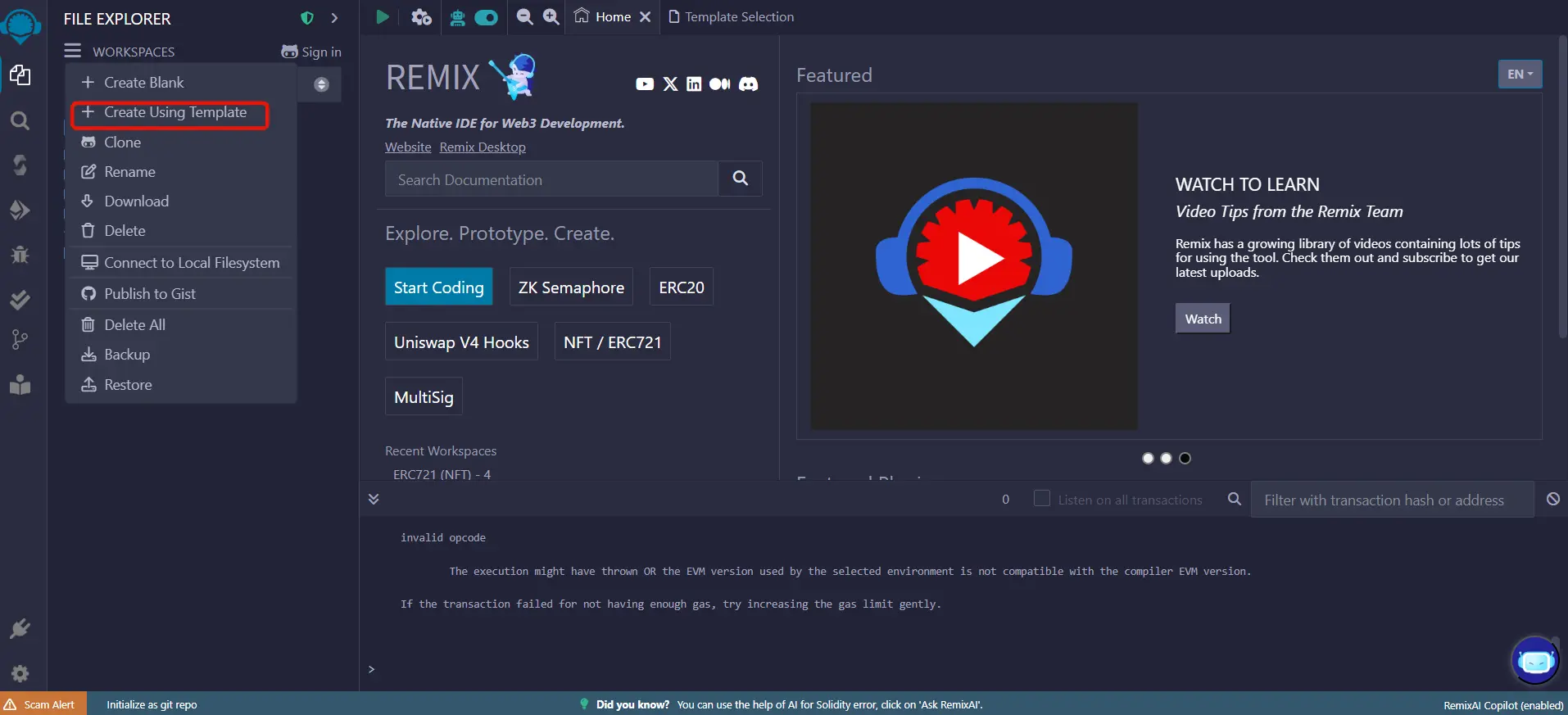Click the Uniswap V4 Hooks button

click(462, 342)
